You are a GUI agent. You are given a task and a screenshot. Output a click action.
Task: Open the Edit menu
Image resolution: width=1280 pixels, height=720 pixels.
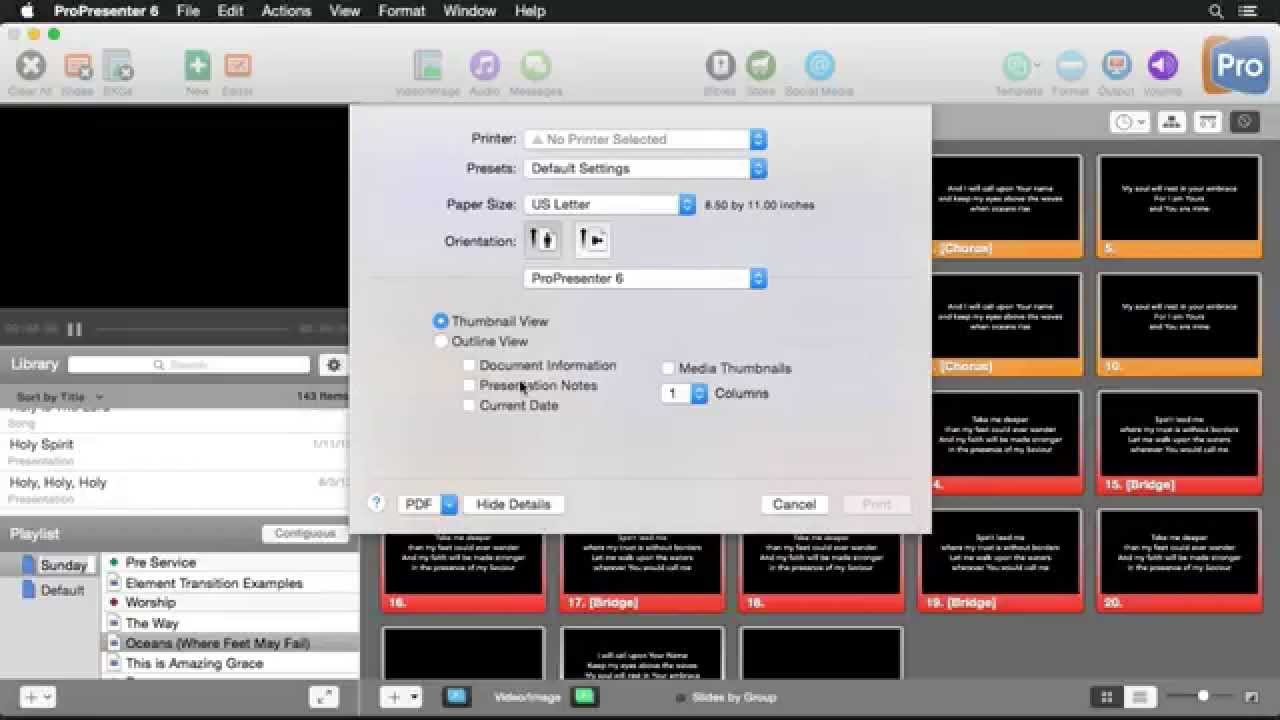pyautogui.click(x=230, y=11)
